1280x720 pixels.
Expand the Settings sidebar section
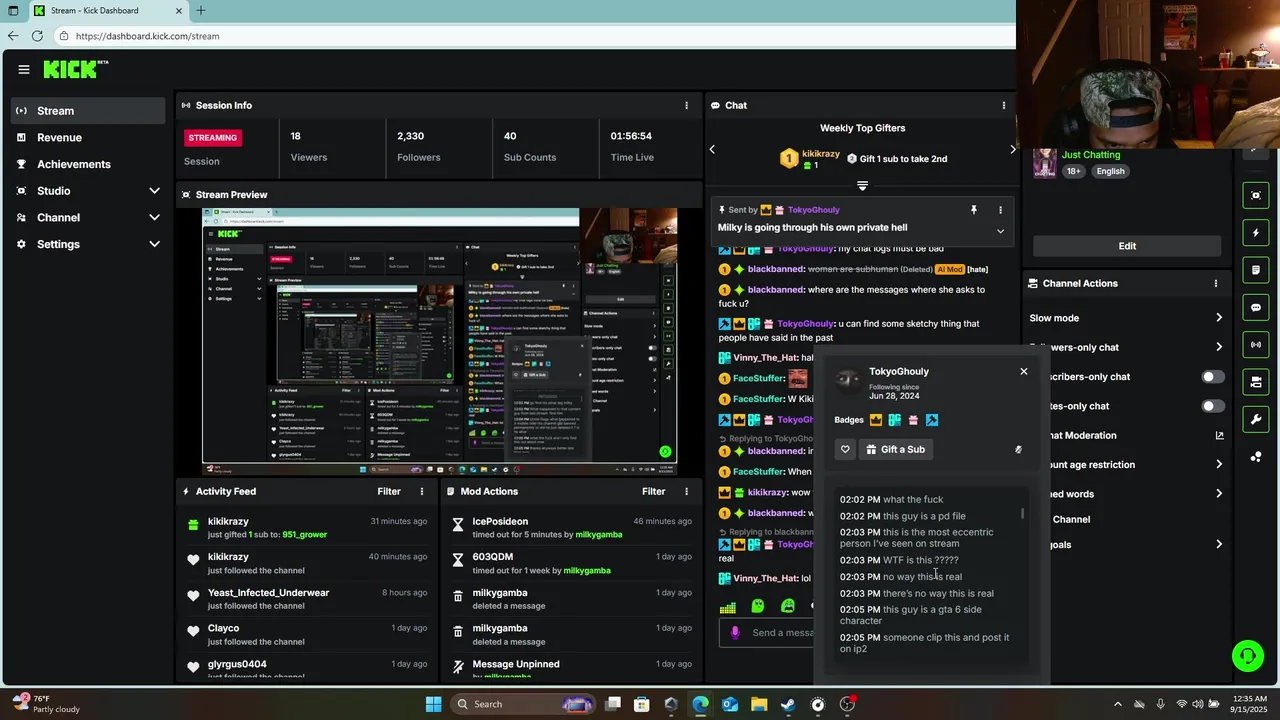coord(154,244)
